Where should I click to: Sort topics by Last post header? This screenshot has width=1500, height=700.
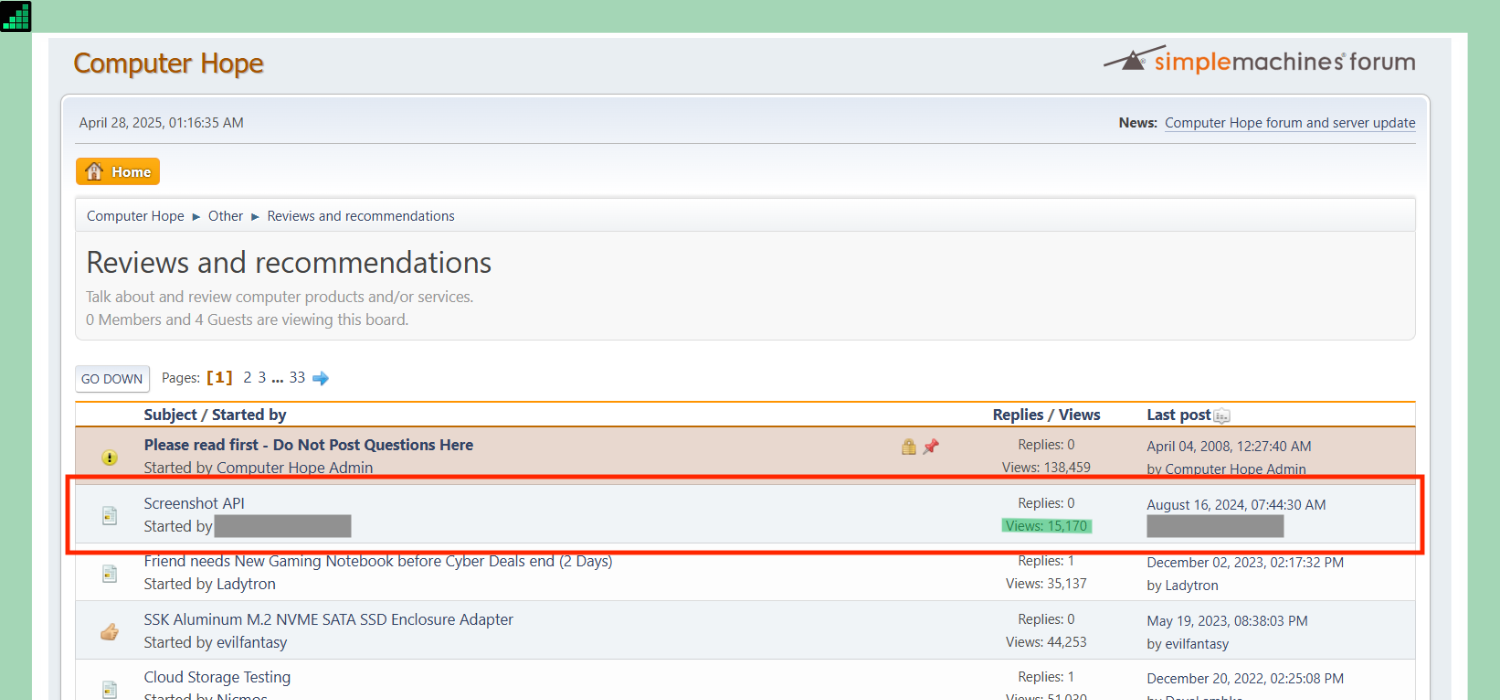(1178, 415)
